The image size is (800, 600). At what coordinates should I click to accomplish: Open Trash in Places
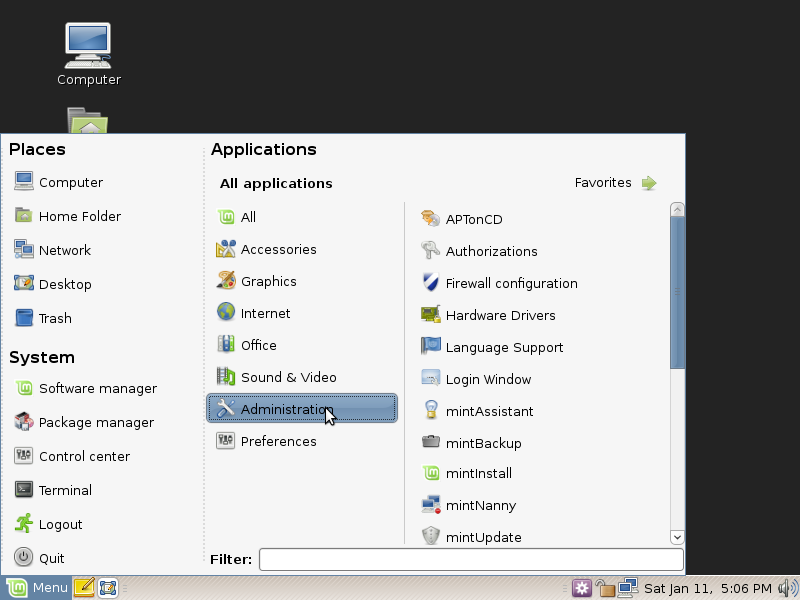[43, 318]
